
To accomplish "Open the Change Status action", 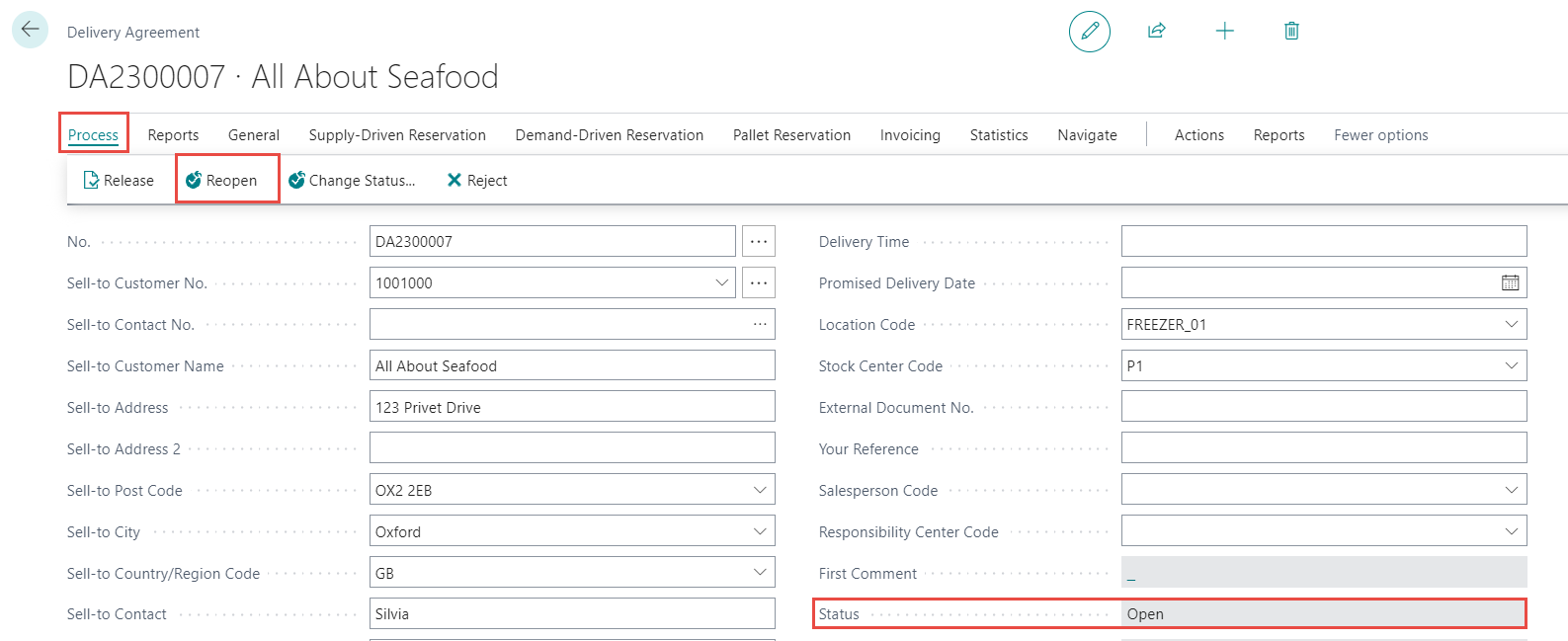I will tap(352, 181).
